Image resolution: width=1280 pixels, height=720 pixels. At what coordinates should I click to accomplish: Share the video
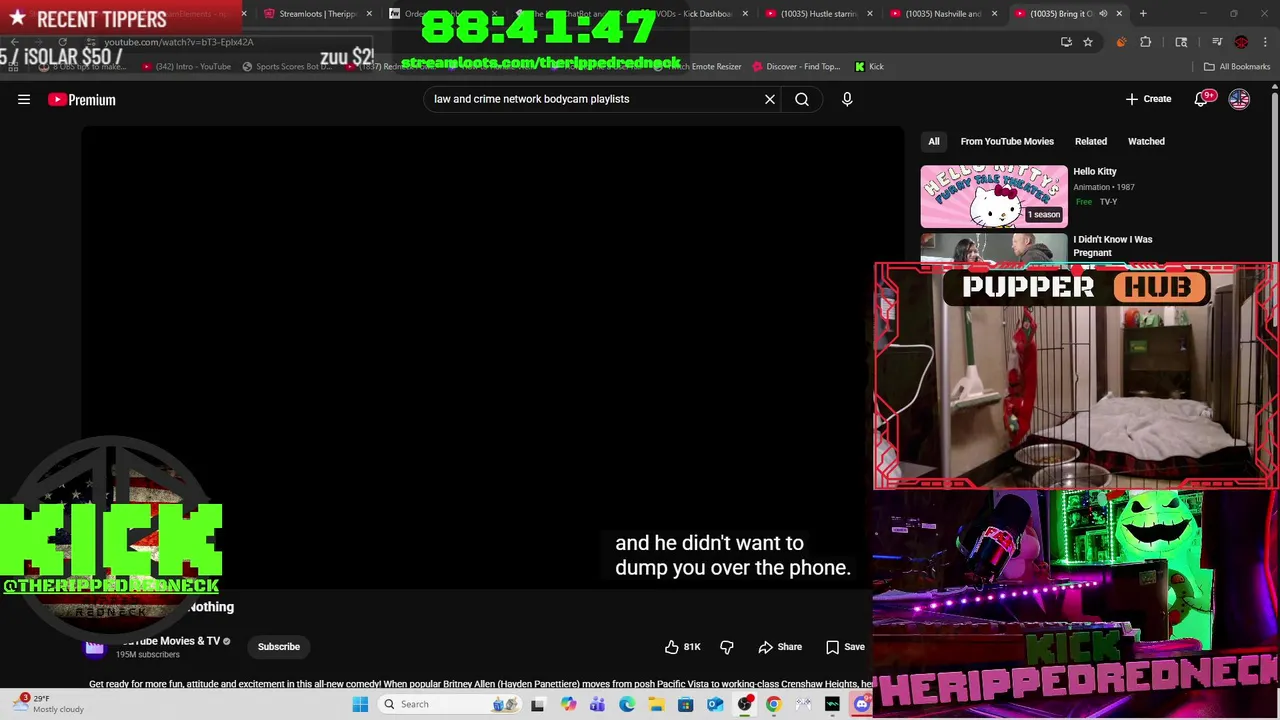tap(780, 647)
